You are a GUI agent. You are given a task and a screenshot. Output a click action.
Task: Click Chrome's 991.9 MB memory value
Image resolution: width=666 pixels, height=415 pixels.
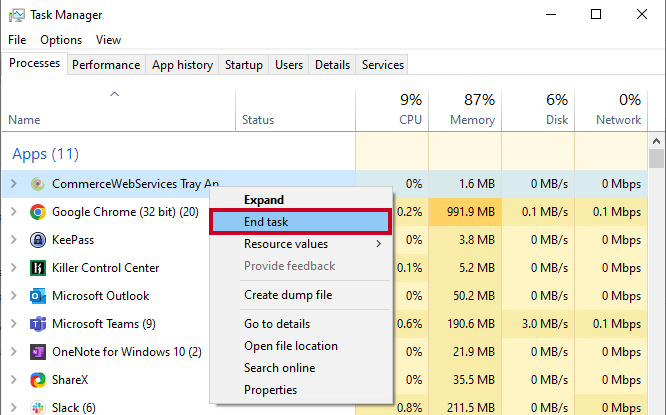pyautogui.click(x=465, y=212)
